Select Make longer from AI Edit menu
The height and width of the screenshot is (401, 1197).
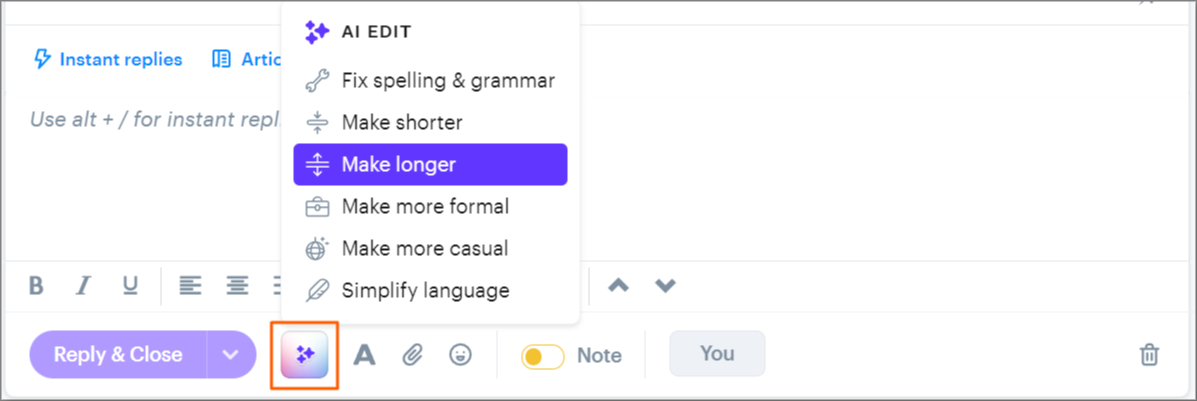[x=430, y=165]
